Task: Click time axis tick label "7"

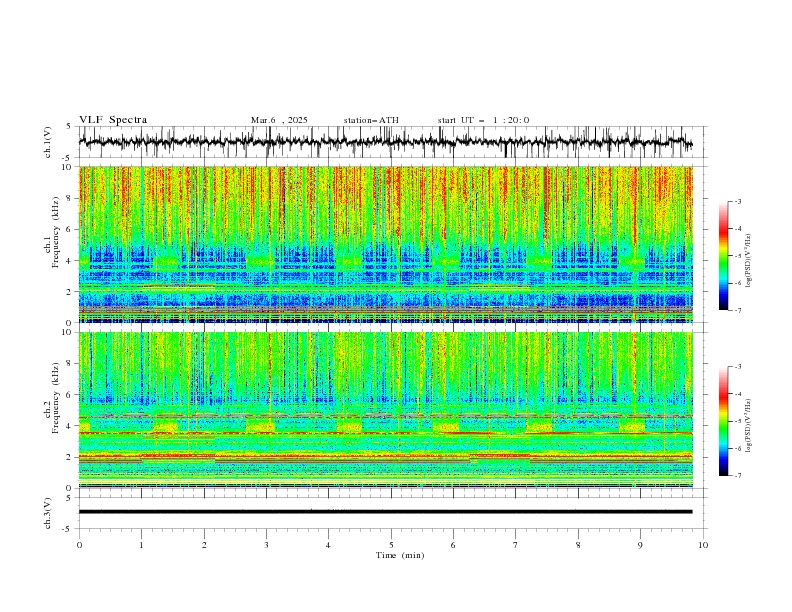Action: (x=516, y=545)
